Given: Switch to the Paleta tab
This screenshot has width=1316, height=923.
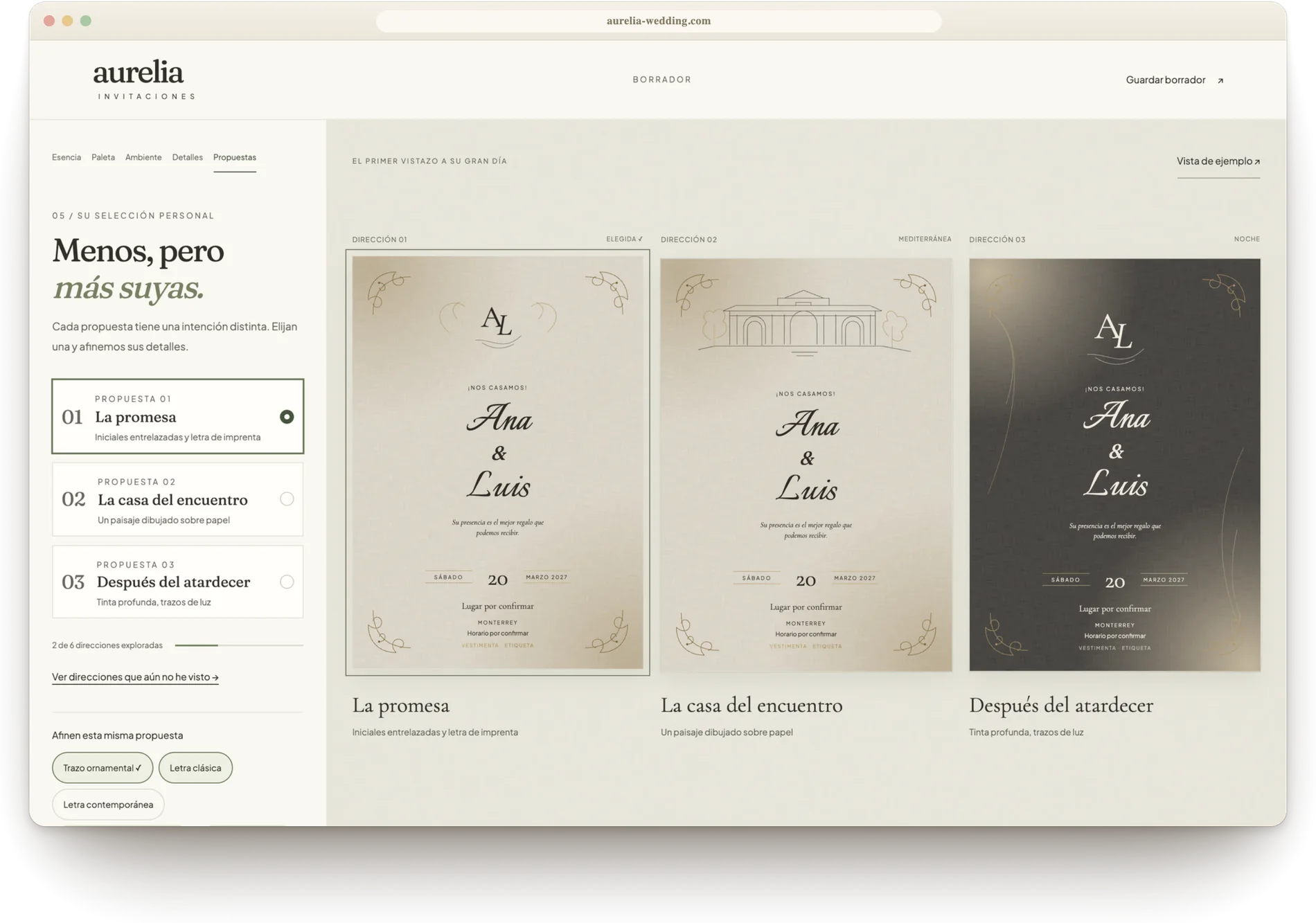Looking at the screenshot, I should [x=103, y=157].
